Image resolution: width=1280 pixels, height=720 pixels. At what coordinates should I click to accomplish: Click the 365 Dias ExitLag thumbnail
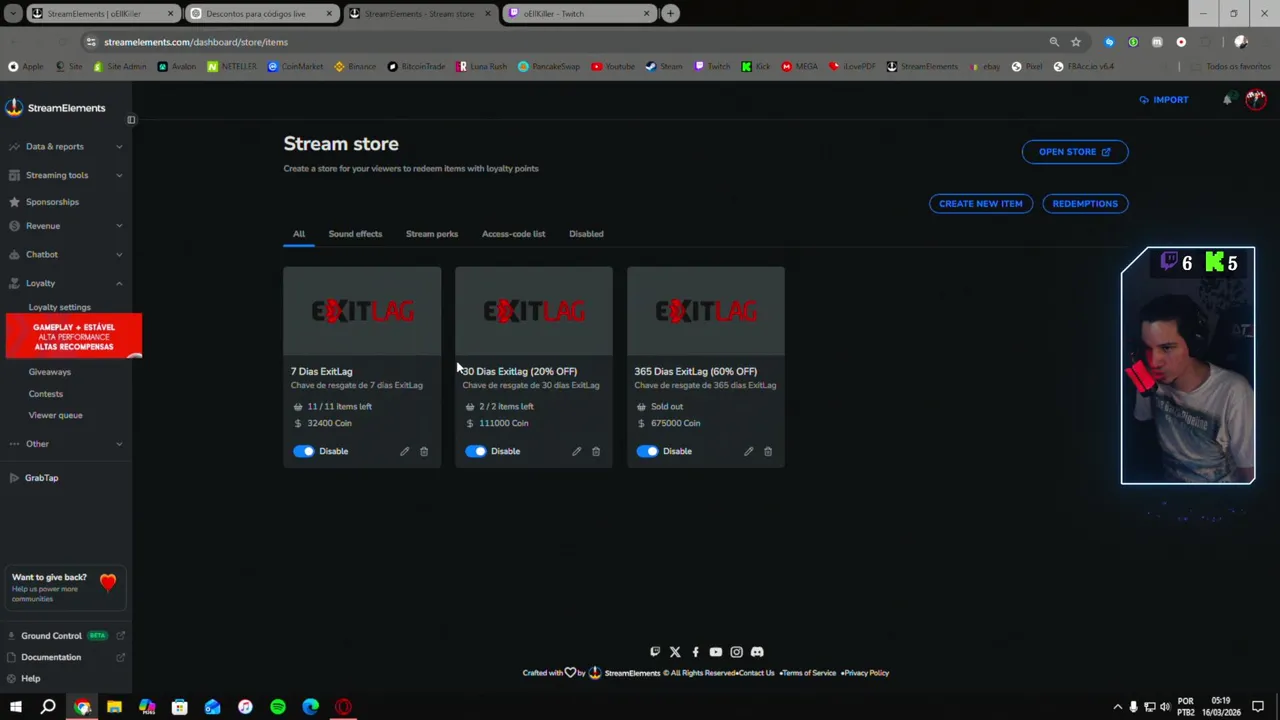pos(706,311)
